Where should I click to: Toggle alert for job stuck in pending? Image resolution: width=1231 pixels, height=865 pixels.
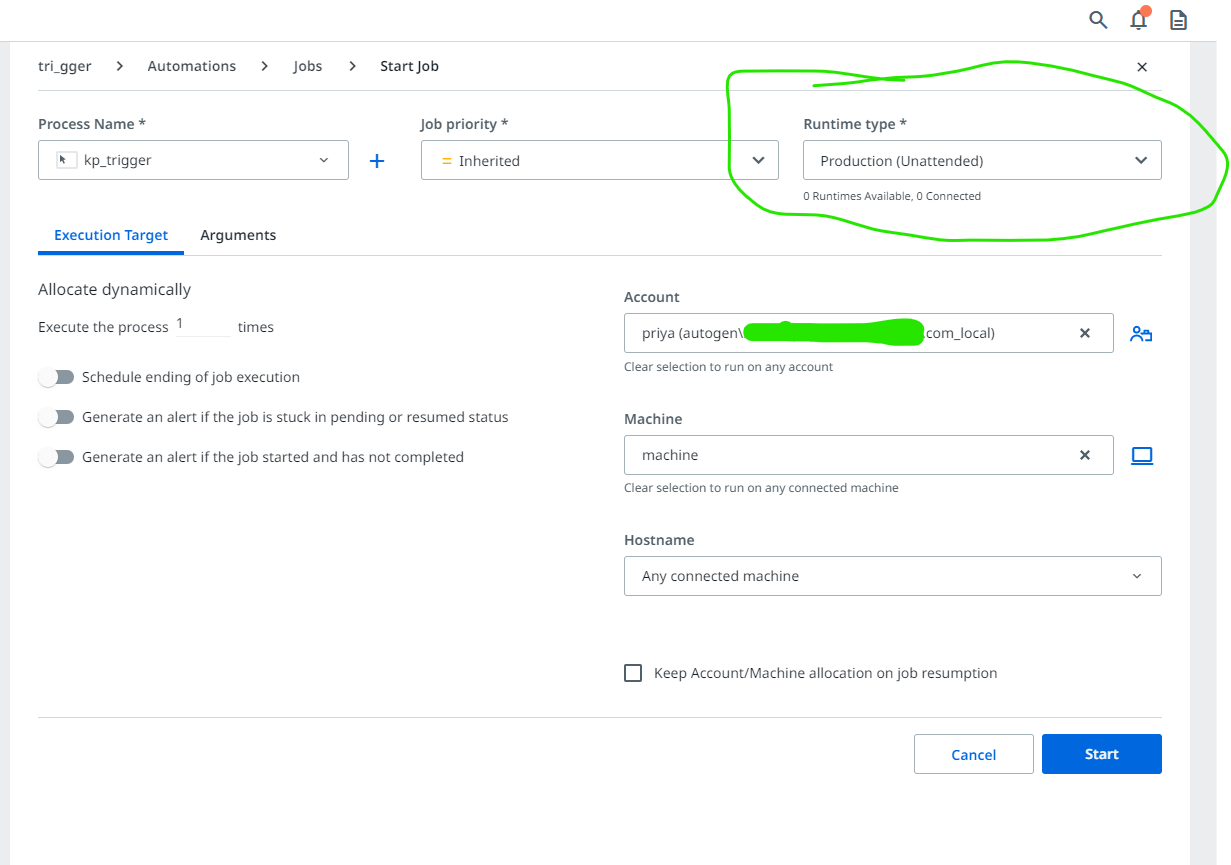pos(57,417)
